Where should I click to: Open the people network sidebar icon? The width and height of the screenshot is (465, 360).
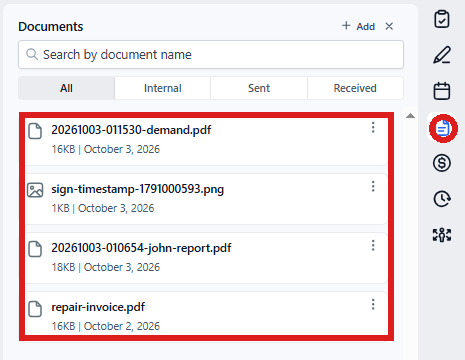coord(442,235)
